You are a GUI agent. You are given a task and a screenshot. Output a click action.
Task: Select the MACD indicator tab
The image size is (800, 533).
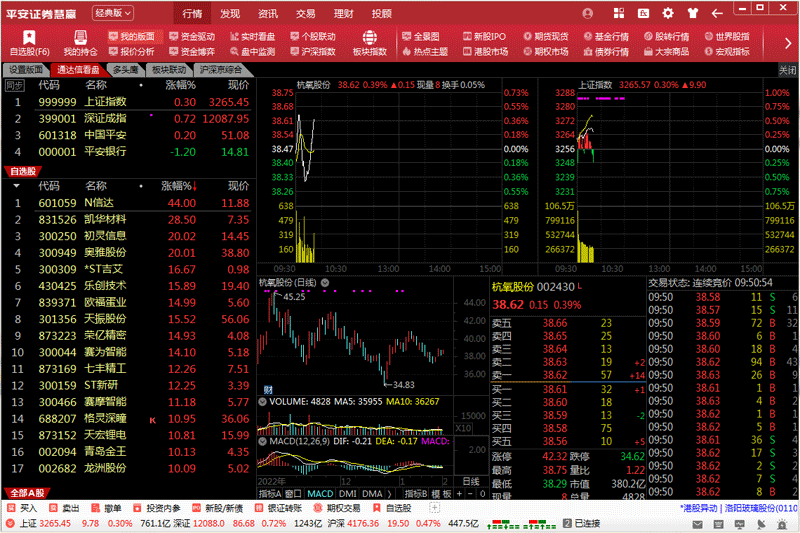(320, 494)
